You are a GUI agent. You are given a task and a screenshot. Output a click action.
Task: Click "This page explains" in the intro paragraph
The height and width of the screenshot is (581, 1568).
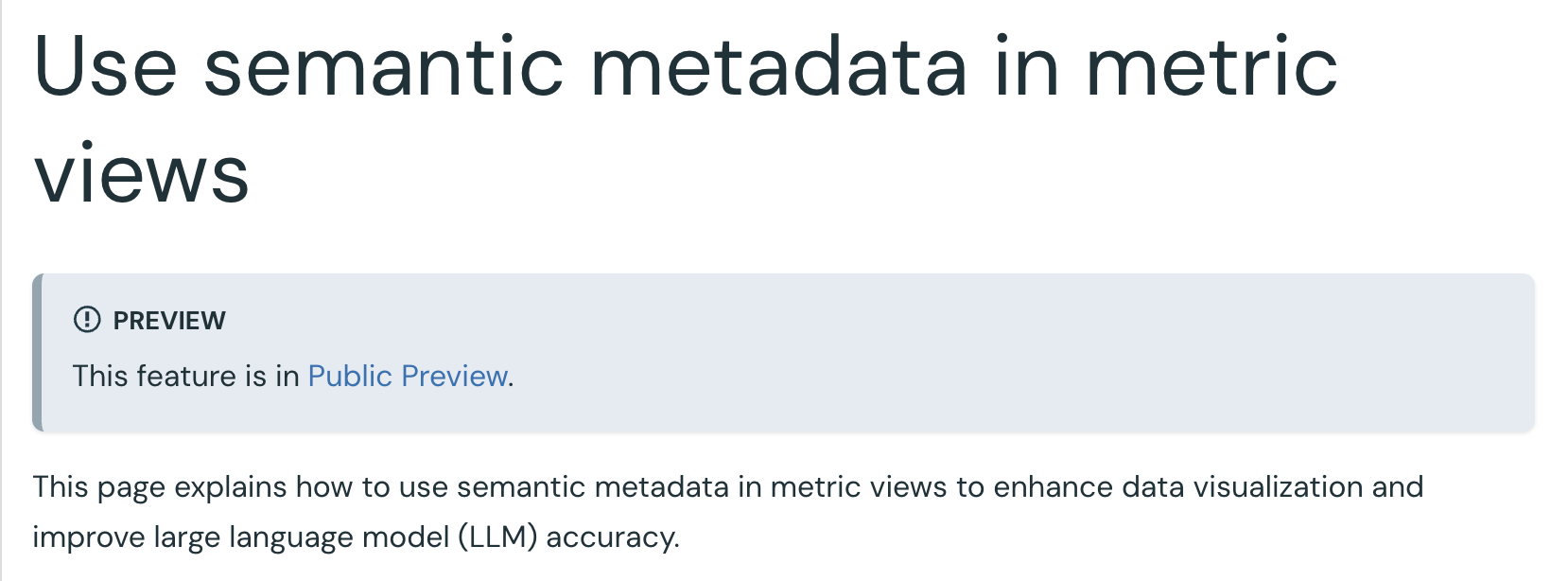[x=160, y=486]
